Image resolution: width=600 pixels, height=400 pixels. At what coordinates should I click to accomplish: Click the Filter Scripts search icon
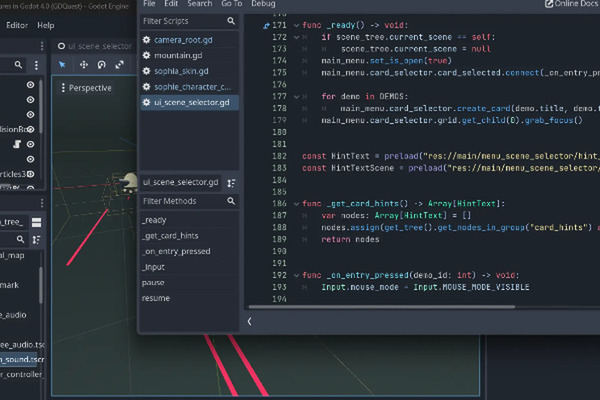[230, 20]
